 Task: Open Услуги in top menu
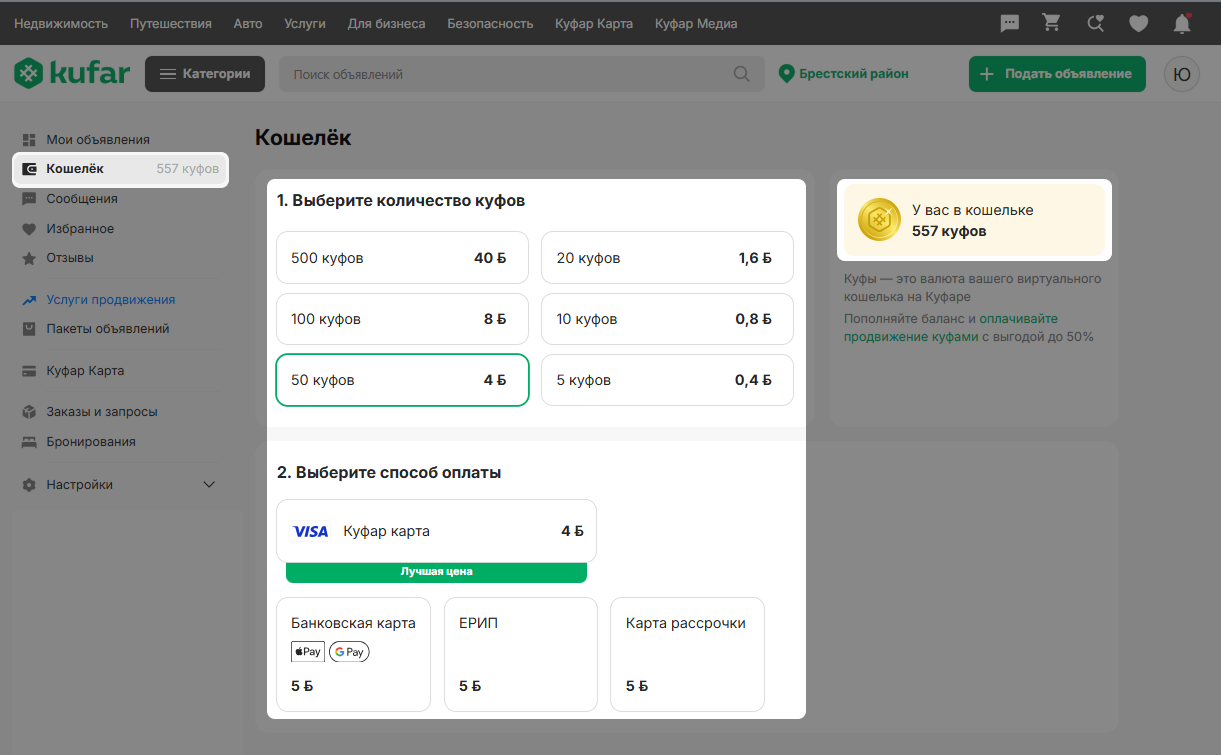pos(305,23)
